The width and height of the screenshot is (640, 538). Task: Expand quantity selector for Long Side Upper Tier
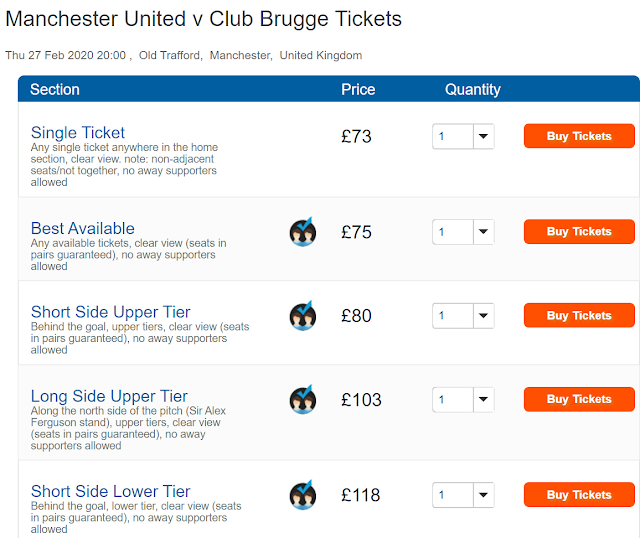(x=463, y=400)
